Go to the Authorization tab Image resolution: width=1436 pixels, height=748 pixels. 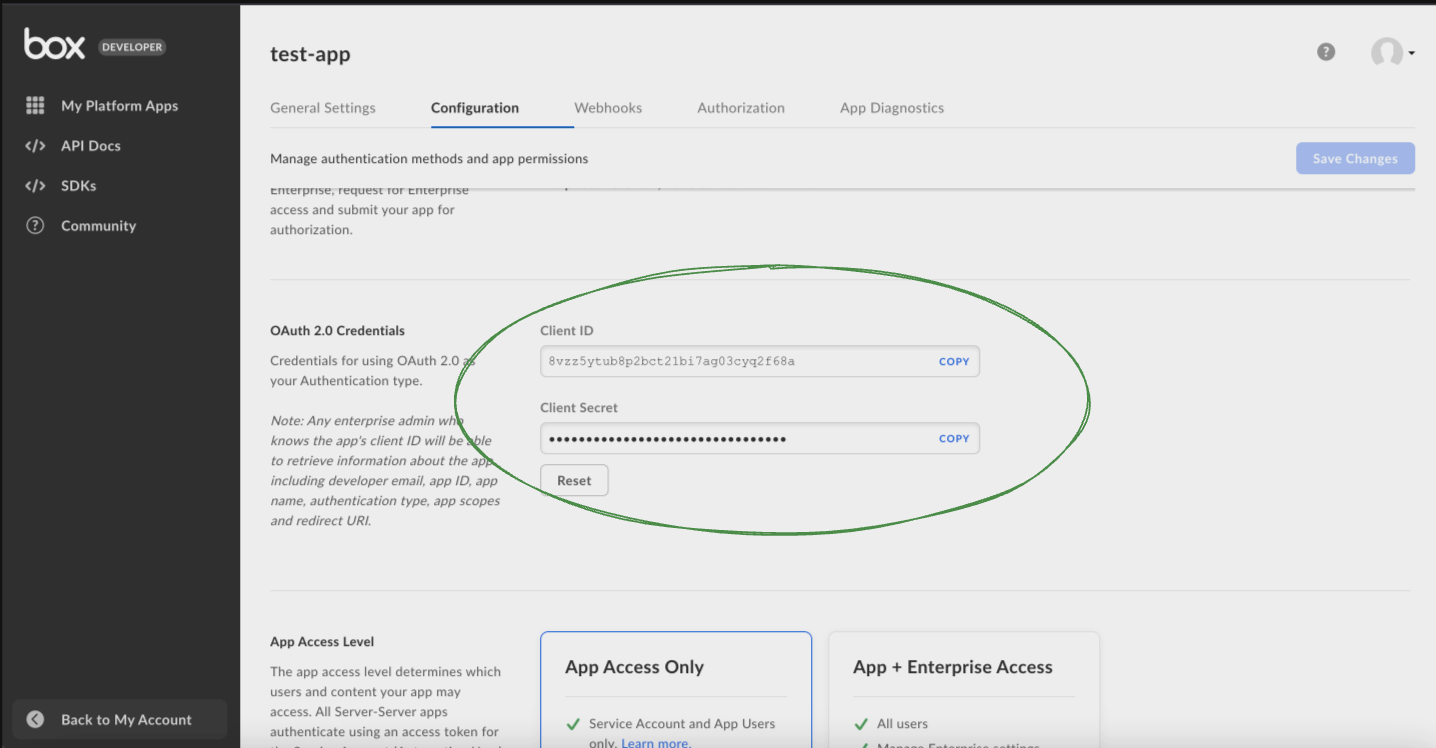point(741,108)
